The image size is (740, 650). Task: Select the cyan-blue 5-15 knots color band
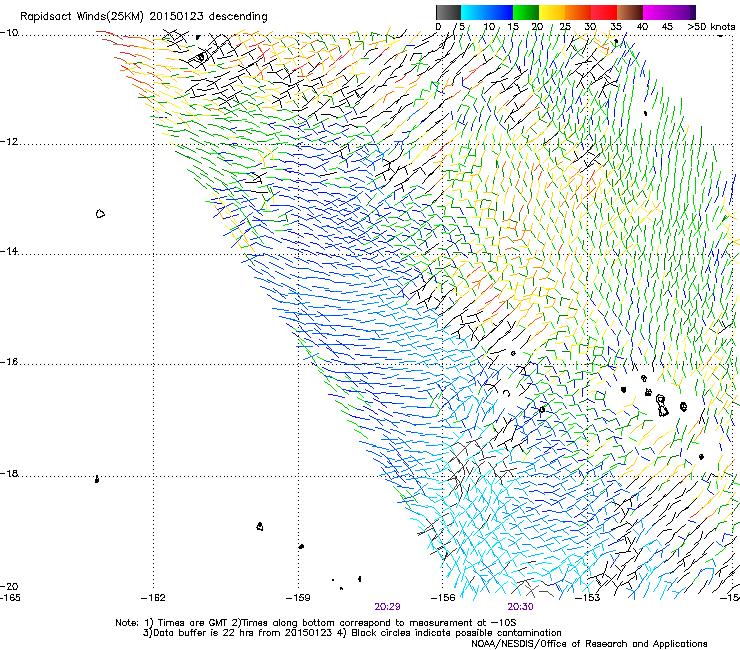point(487,12)
